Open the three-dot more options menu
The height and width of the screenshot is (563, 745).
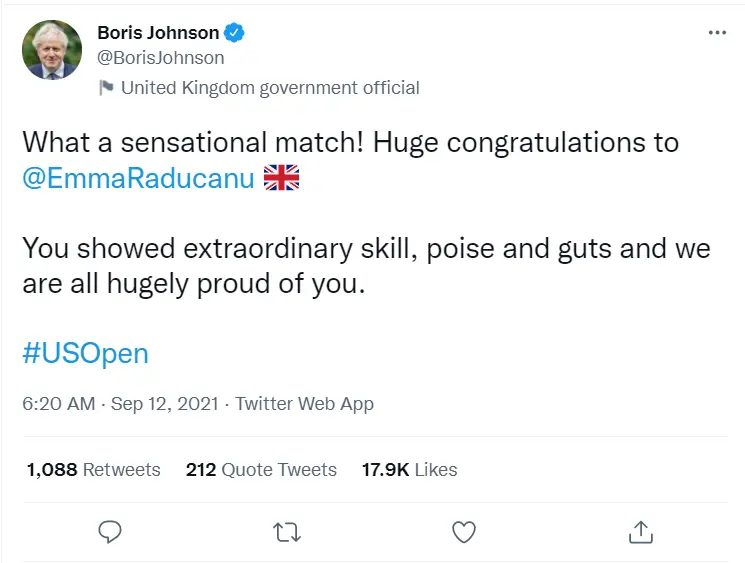717,32
